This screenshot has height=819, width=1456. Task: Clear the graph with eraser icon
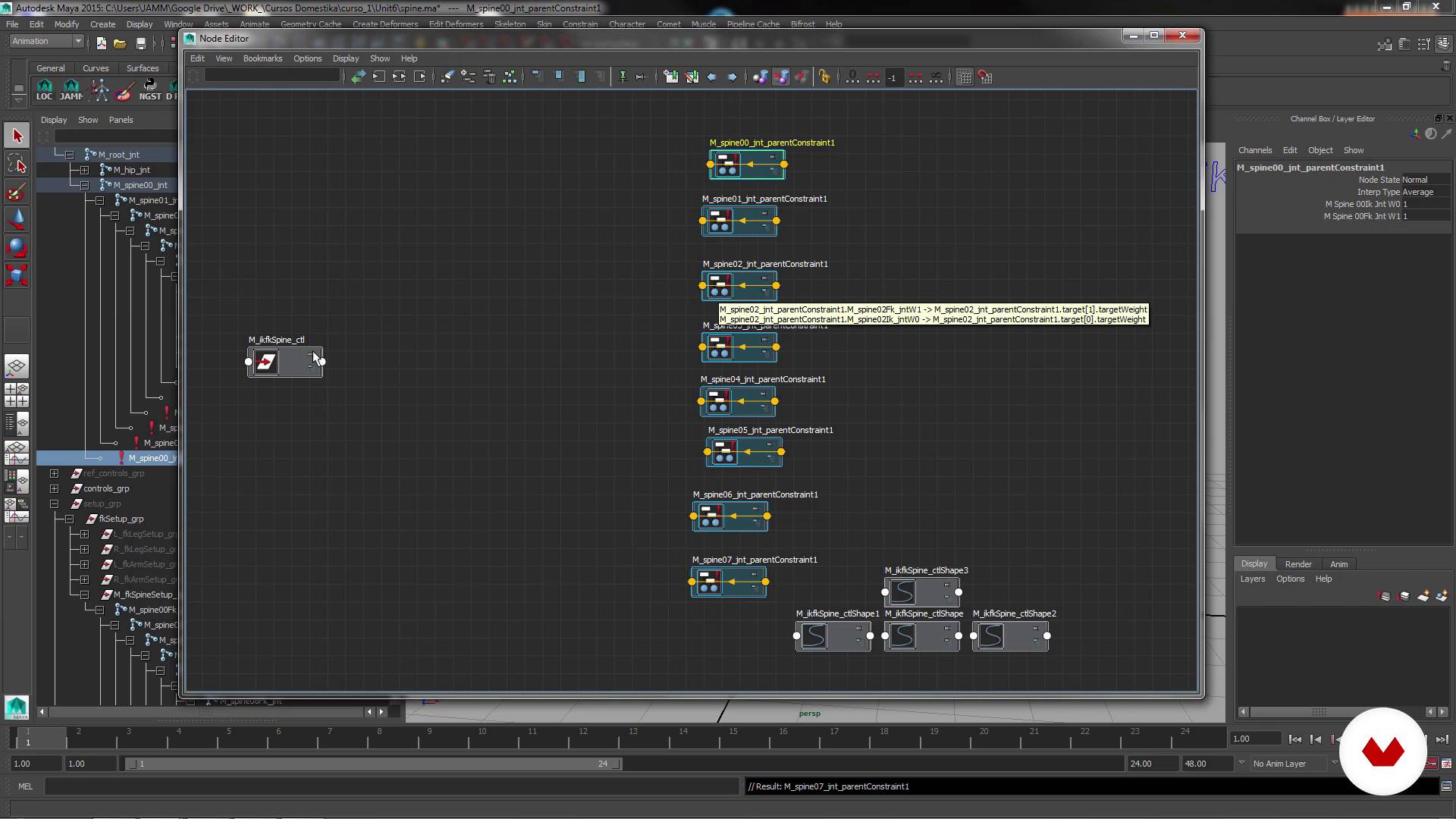448,77
